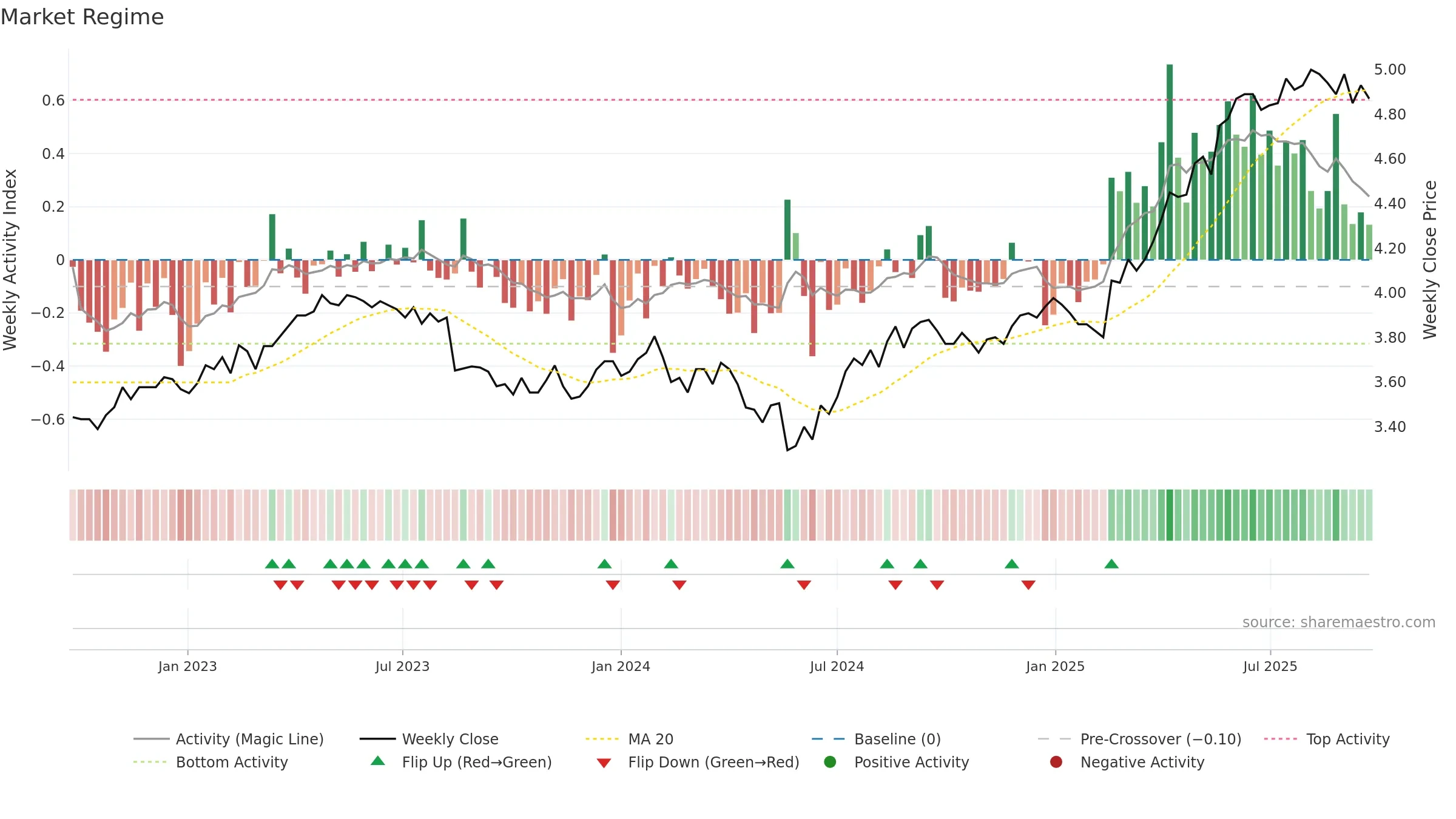Click the Jul 2024 date label

[837, 666]
